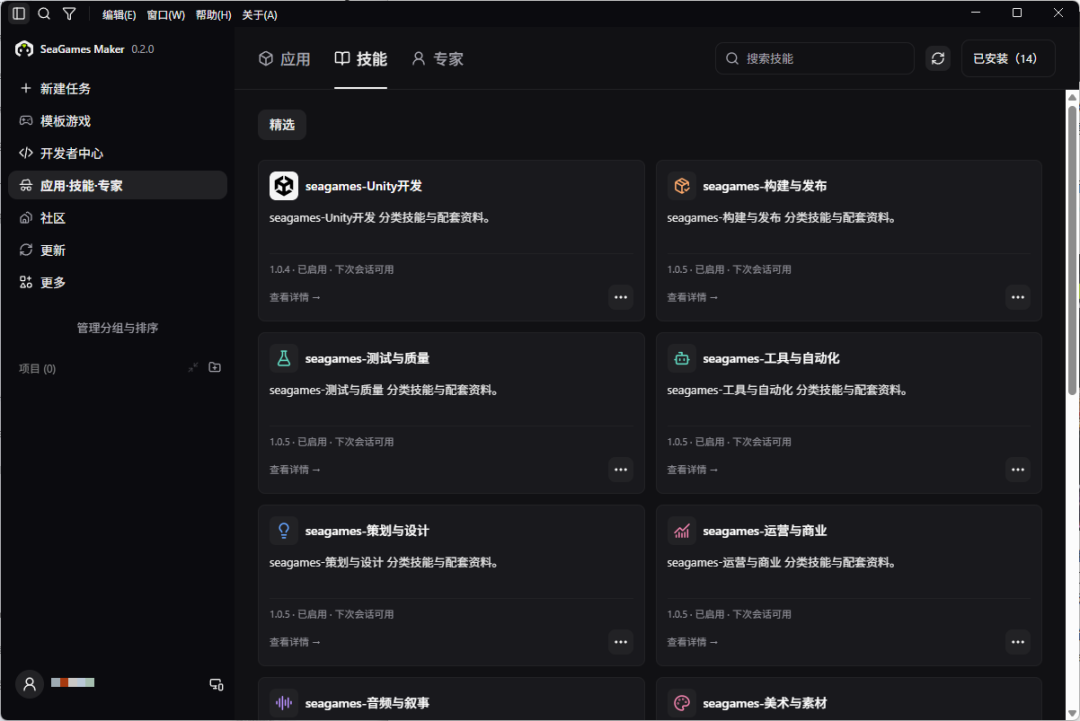The image size is (1080, 721).
Task: Open 社区 in the sidebar
Action: pos(117,218)
